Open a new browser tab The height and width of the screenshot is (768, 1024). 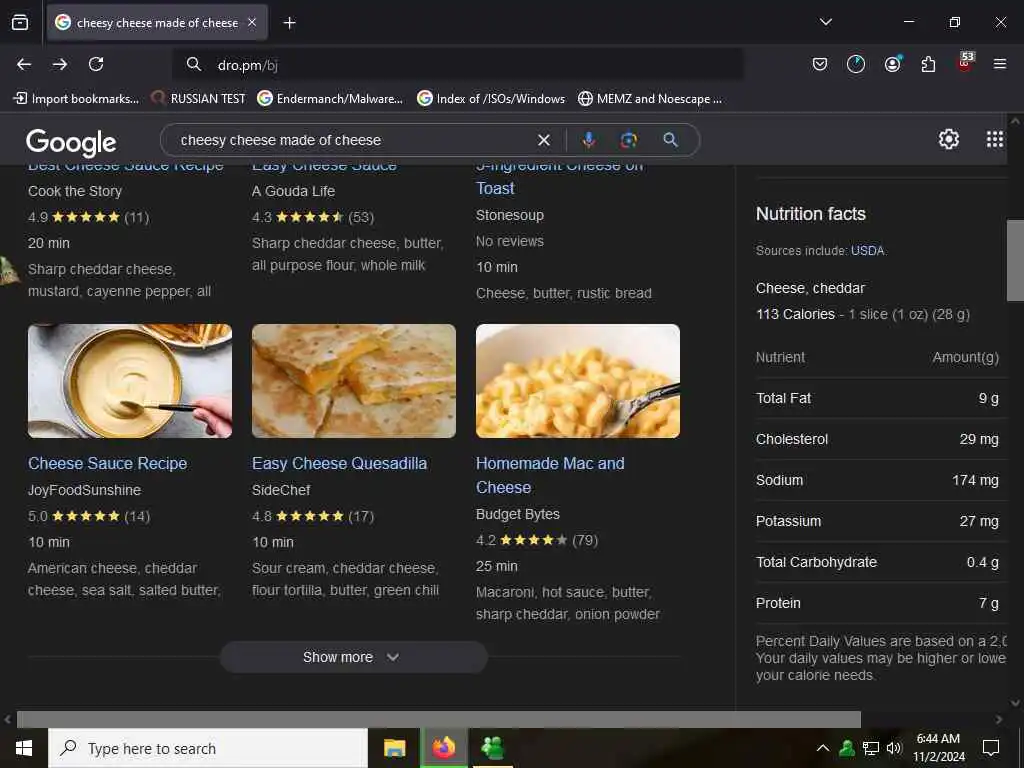coord(289,23)
